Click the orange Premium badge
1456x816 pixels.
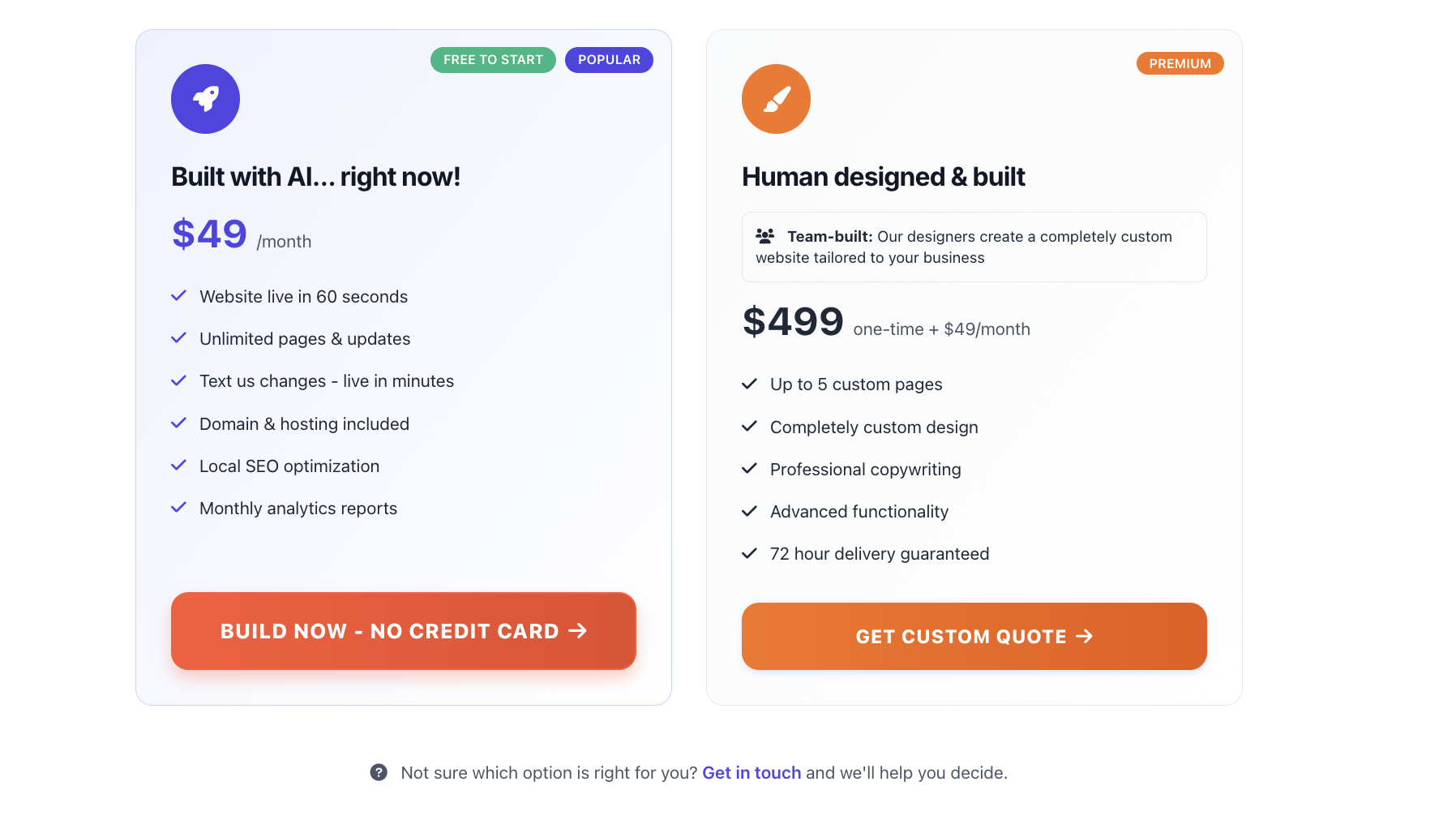[1180, 63]
